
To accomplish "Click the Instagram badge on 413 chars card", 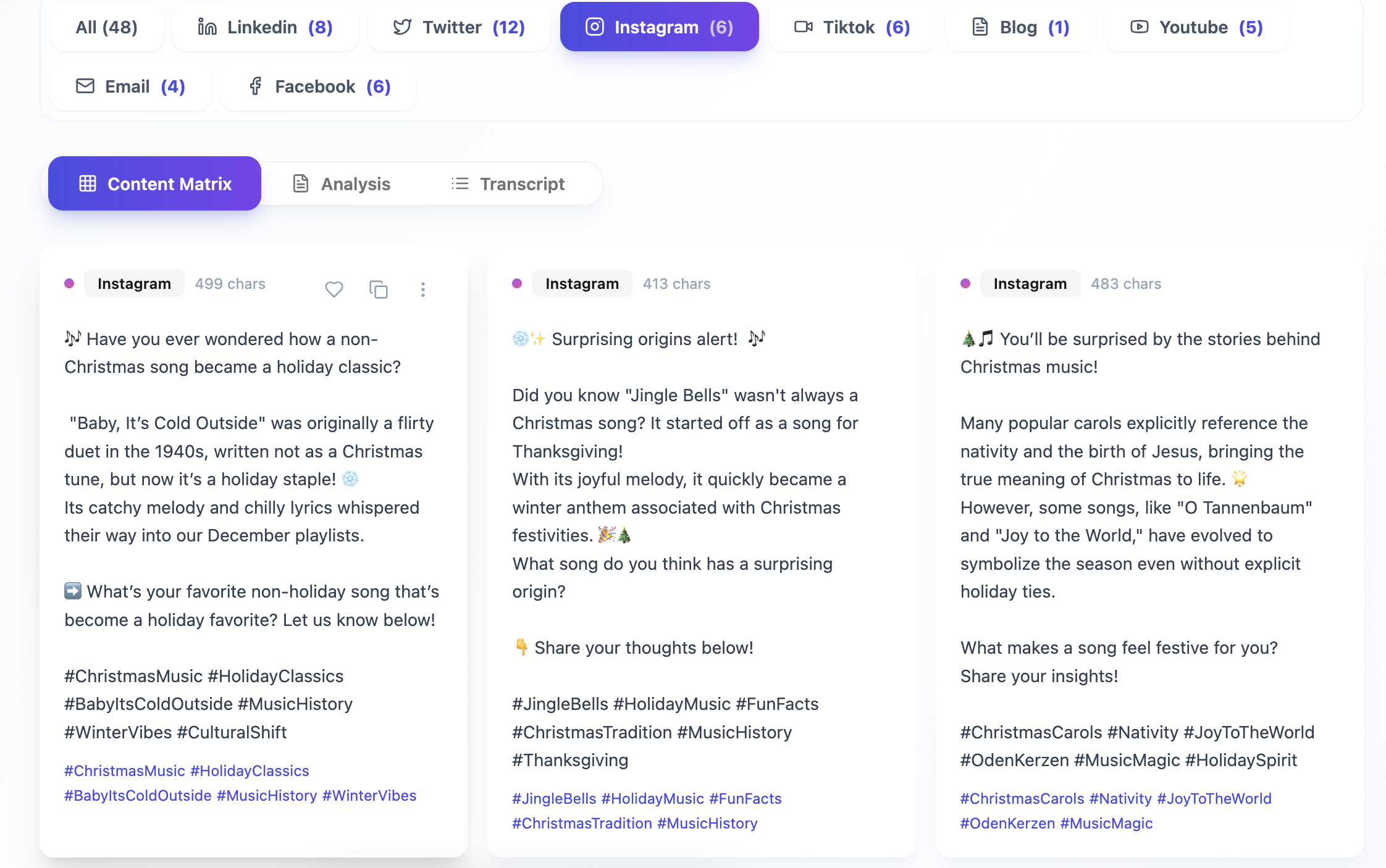I will 582,283.
